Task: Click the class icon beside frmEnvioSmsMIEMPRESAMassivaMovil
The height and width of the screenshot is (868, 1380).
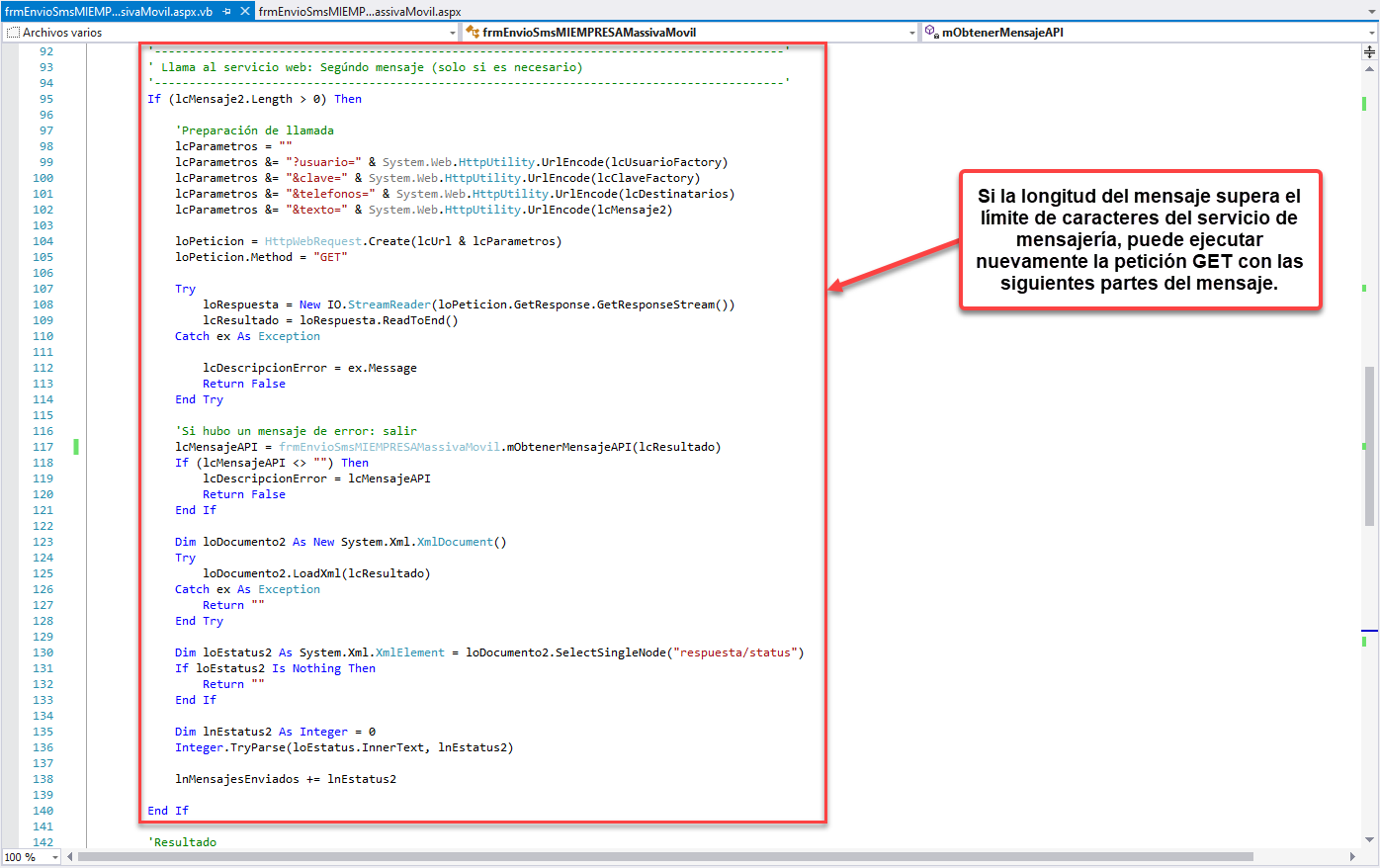Action: click(473, 32)
